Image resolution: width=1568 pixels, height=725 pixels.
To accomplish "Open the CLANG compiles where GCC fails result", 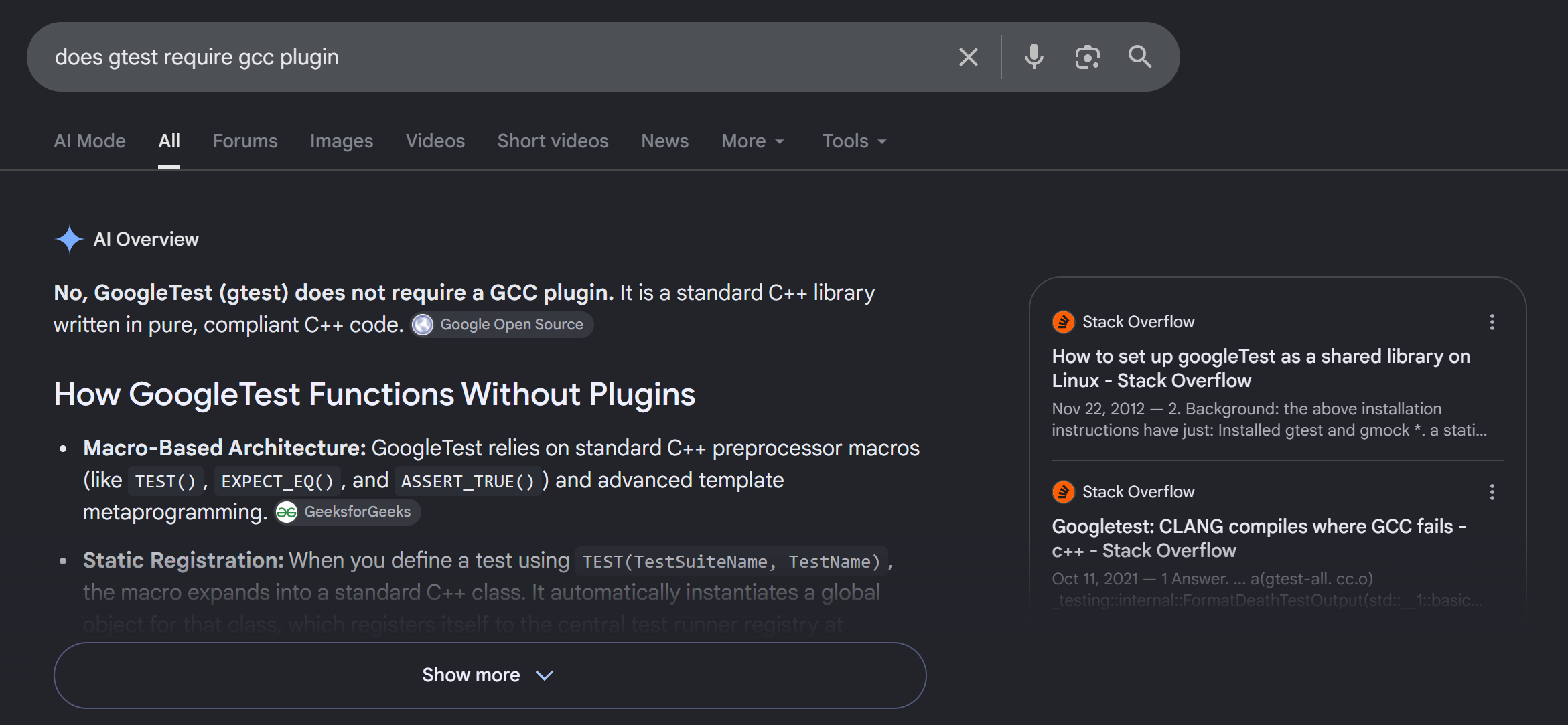I will (1259, 538).
